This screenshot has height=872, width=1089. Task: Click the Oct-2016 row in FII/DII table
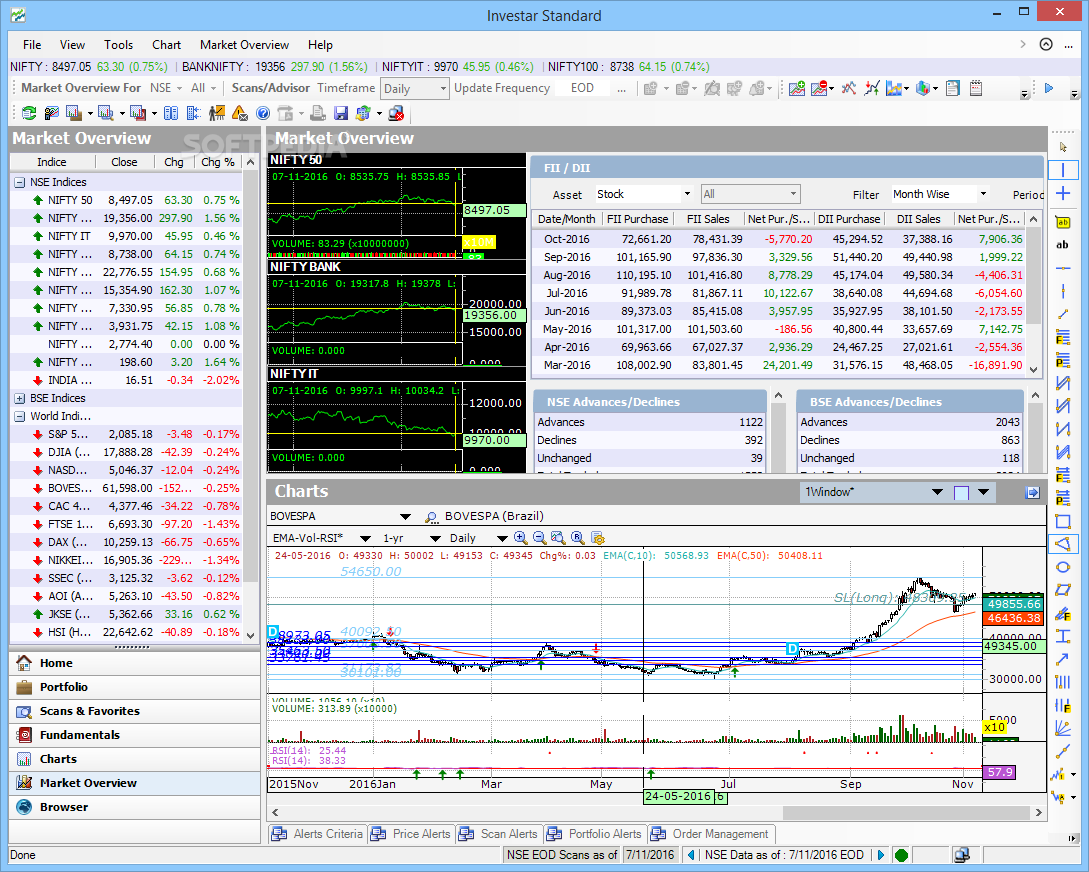tap(778, 239)
